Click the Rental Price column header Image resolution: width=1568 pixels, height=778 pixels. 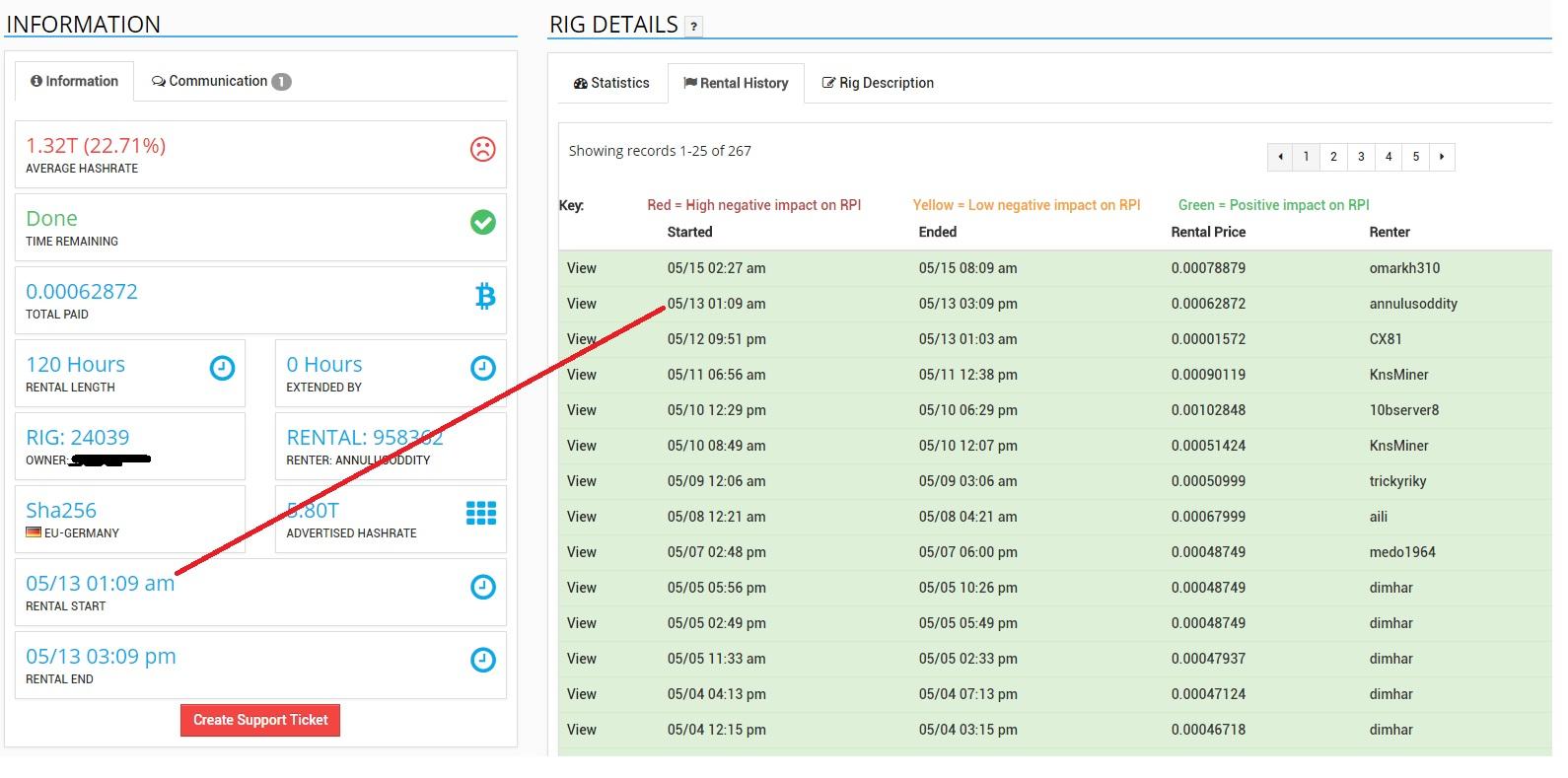[x=1208, y=232]
